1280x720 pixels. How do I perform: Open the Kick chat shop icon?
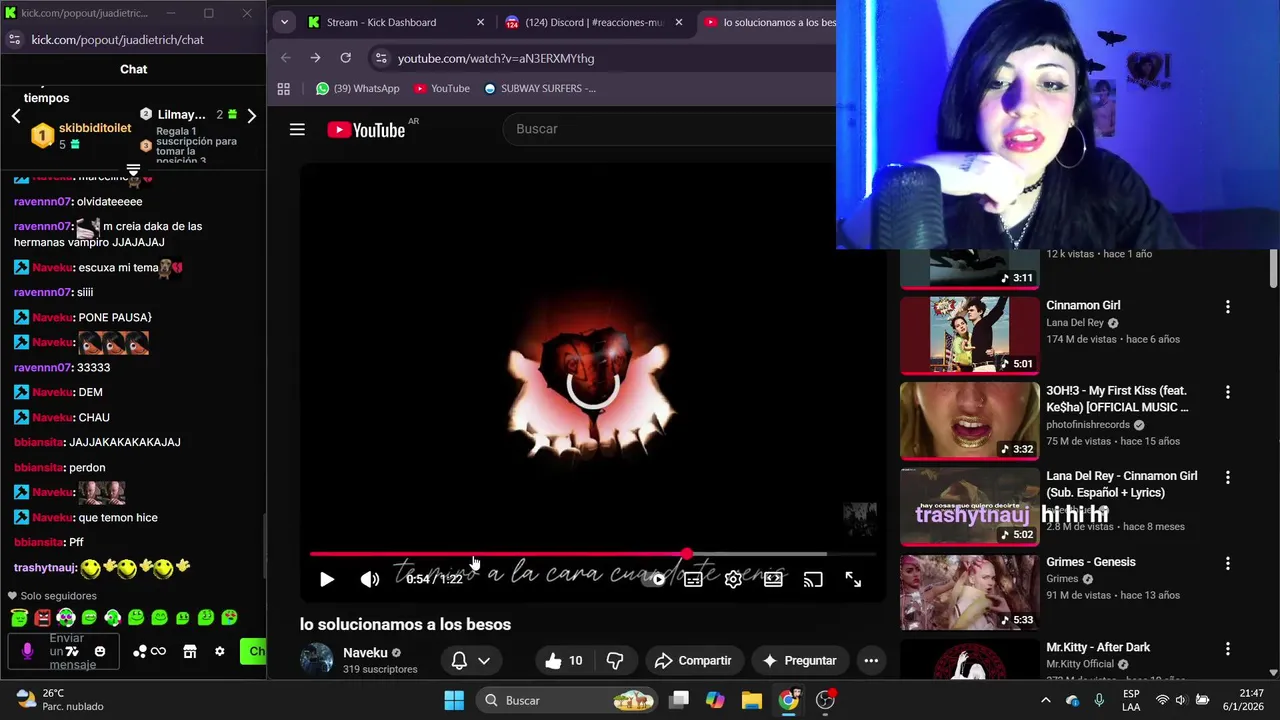tap(189, 651)
